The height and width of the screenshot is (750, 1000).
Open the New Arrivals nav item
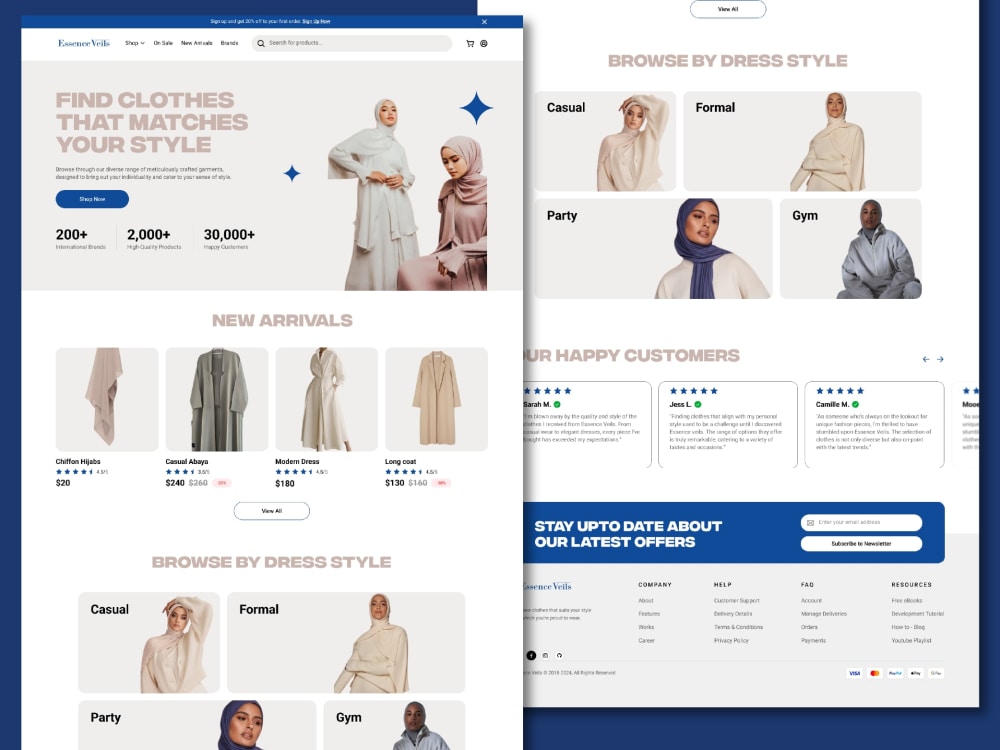pos(196,43)
